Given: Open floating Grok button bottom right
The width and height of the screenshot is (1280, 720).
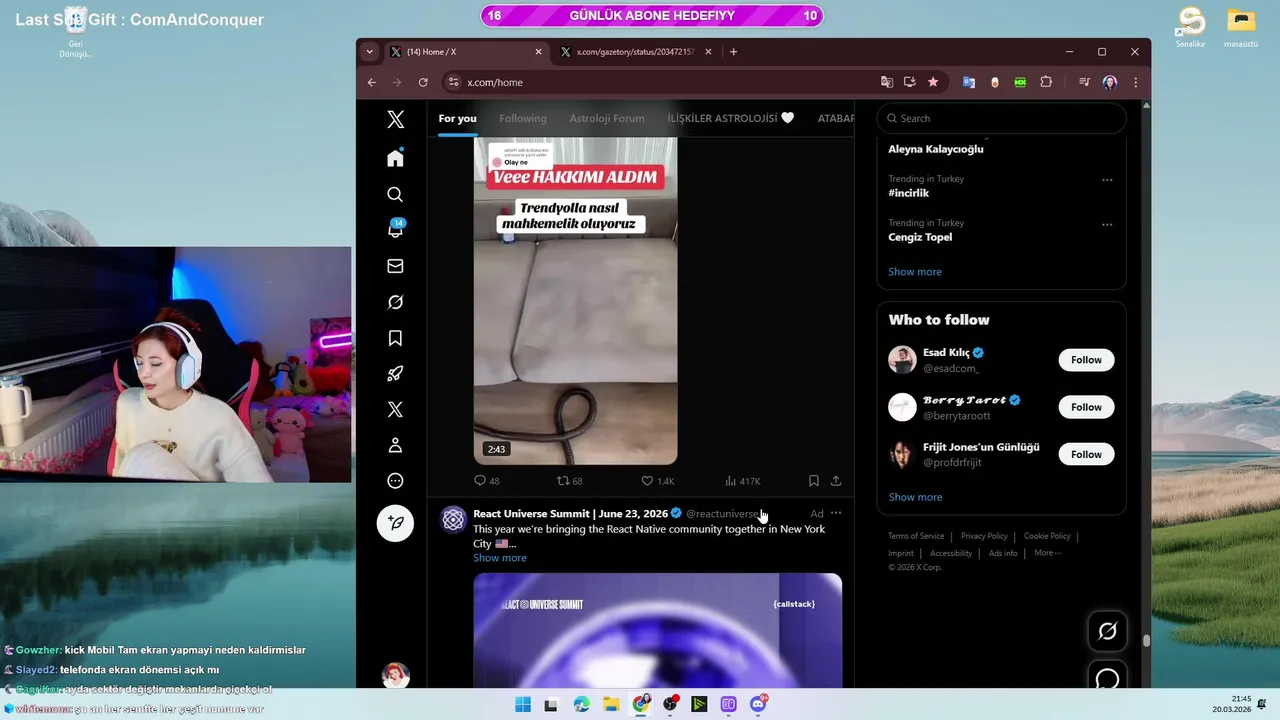Looking at the screenshot, I should coord(1107,631).
